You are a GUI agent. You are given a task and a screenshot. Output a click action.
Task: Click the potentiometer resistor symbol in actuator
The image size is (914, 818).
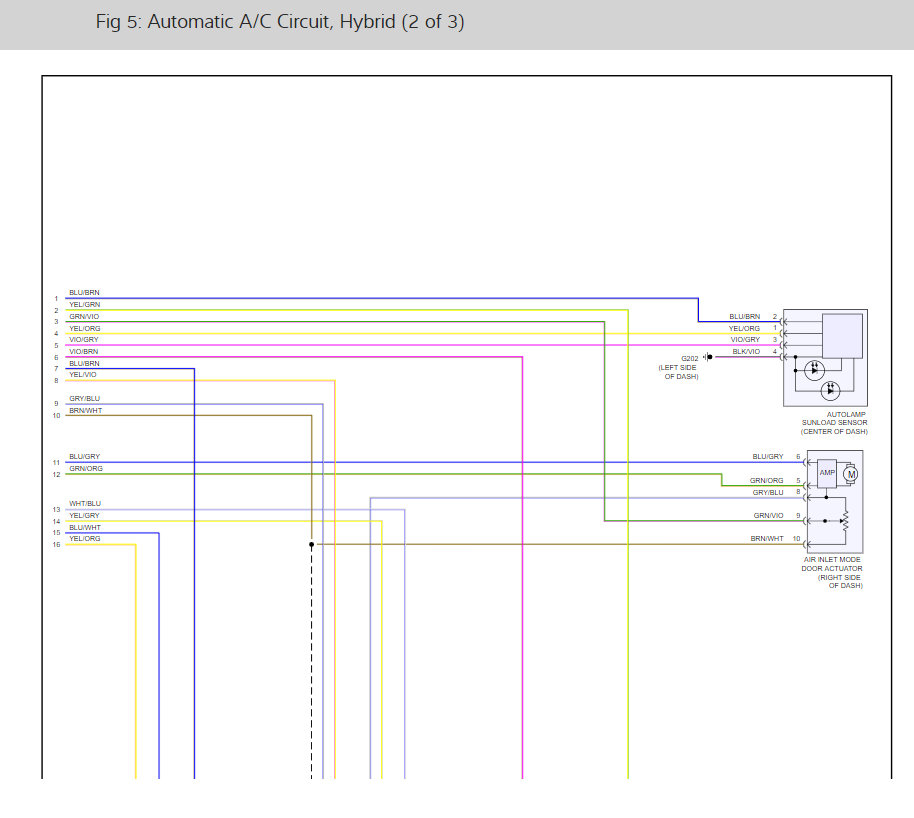coord(845,521)
